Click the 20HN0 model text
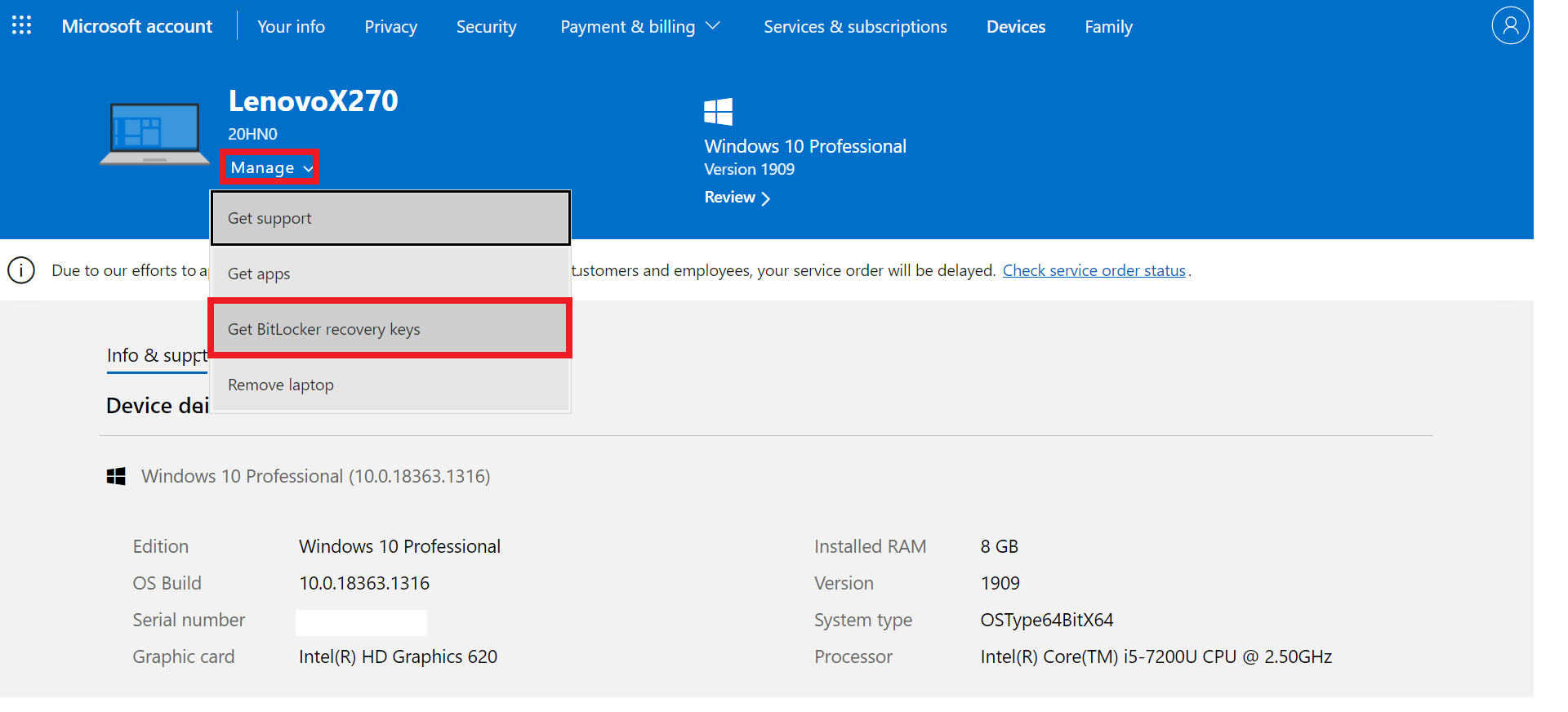Screen dimensions: 1568x712 point(252,134)
